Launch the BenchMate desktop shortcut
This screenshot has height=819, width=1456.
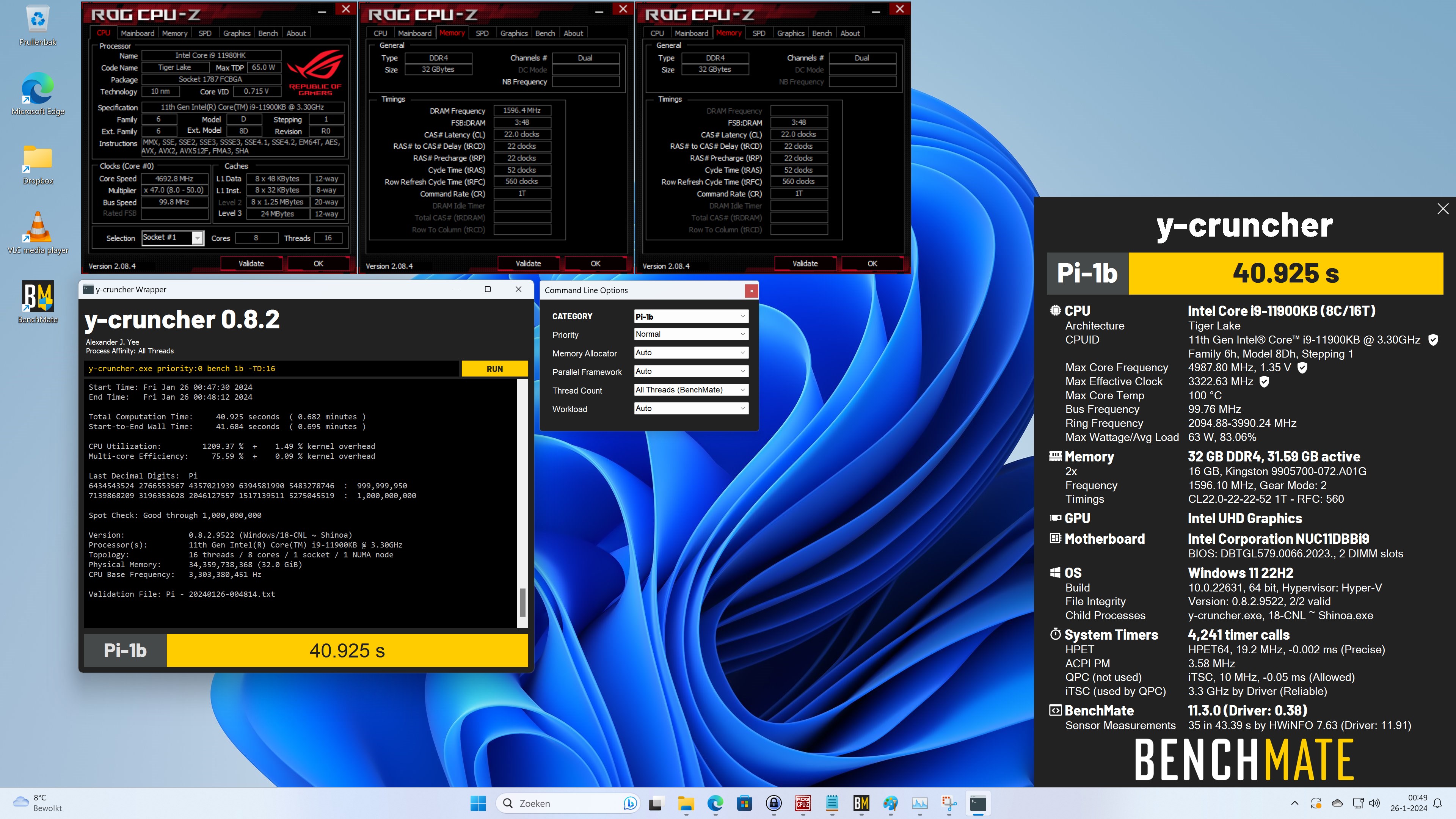click(37, 302)
